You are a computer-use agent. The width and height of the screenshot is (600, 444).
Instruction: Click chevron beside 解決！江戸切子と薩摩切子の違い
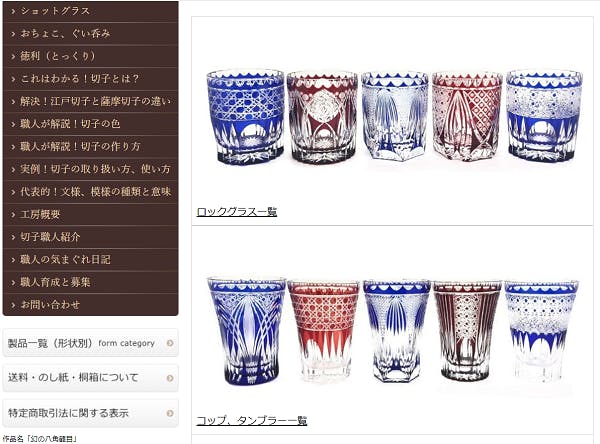(x=13, y=102)
